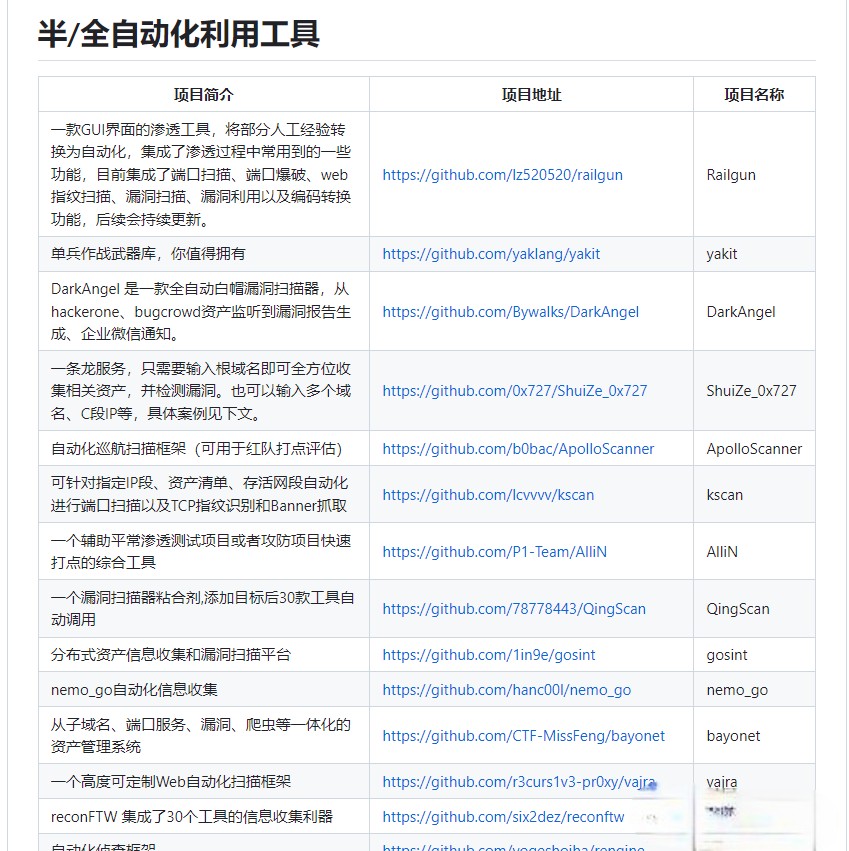This screenshot has height=851, width=849.
Task: Visit the six2dez/reconftw GitHub link
Action: [503, 817]
